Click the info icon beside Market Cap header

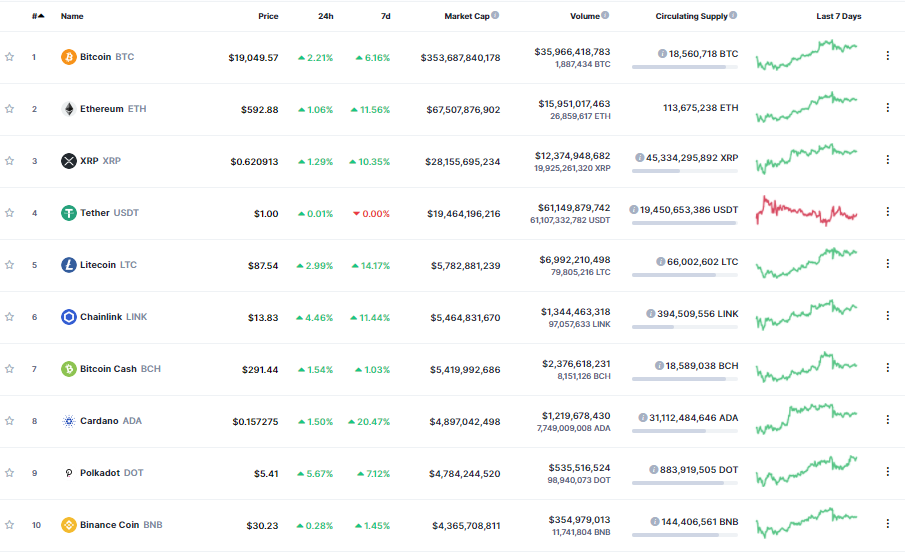[495, 16]
